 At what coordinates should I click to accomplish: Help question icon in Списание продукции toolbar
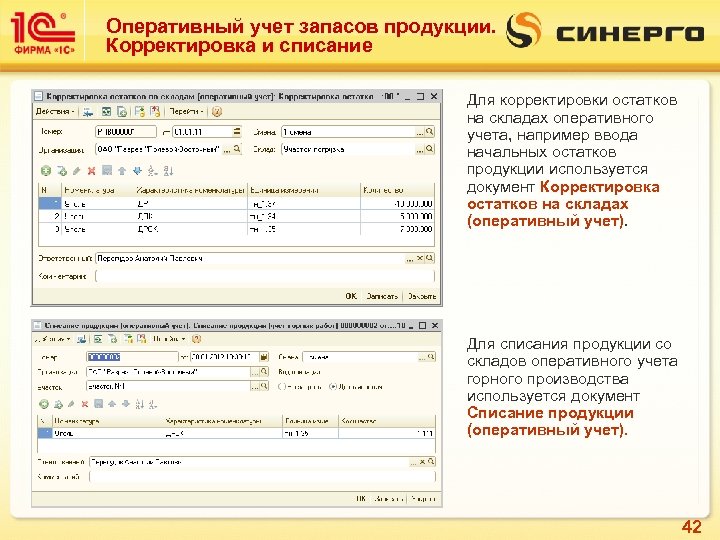click(196, 339)
